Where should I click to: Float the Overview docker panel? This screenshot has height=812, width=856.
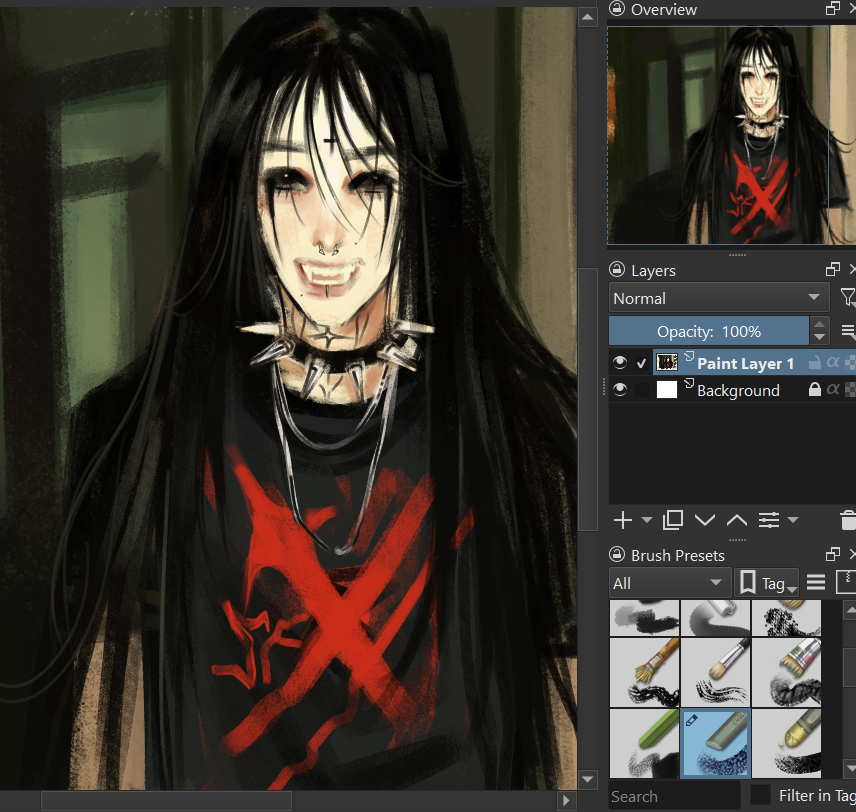point(832,9)
